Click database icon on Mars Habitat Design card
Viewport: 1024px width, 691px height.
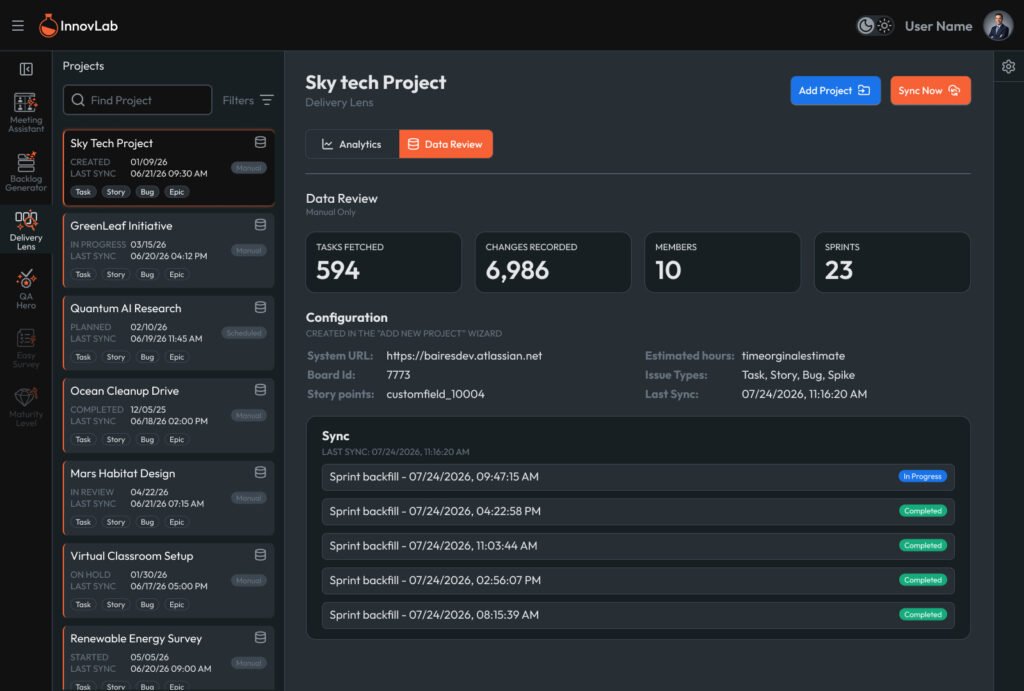click(260, 472)
